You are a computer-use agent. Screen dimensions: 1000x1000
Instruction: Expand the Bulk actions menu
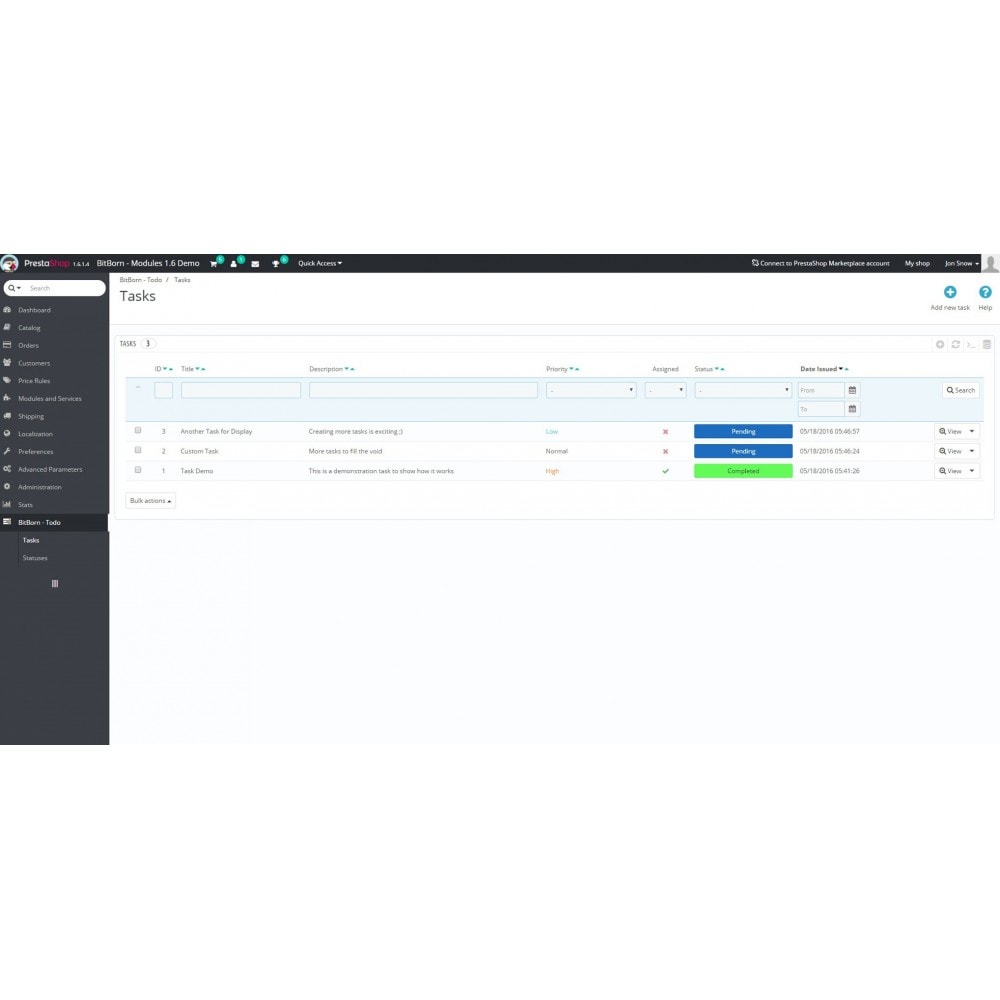151,501
